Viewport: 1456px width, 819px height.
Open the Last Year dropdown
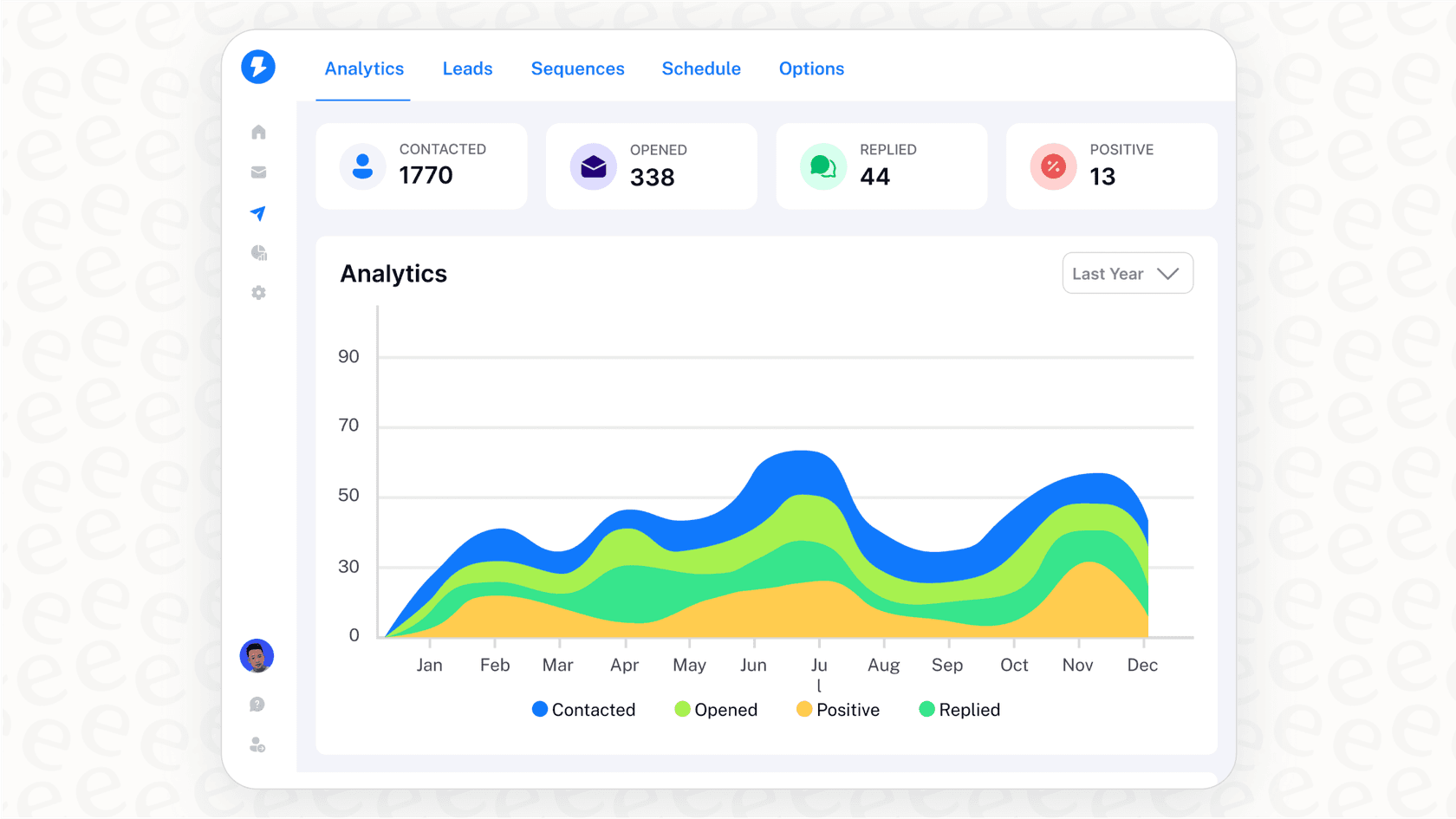tap(1128, 273)
